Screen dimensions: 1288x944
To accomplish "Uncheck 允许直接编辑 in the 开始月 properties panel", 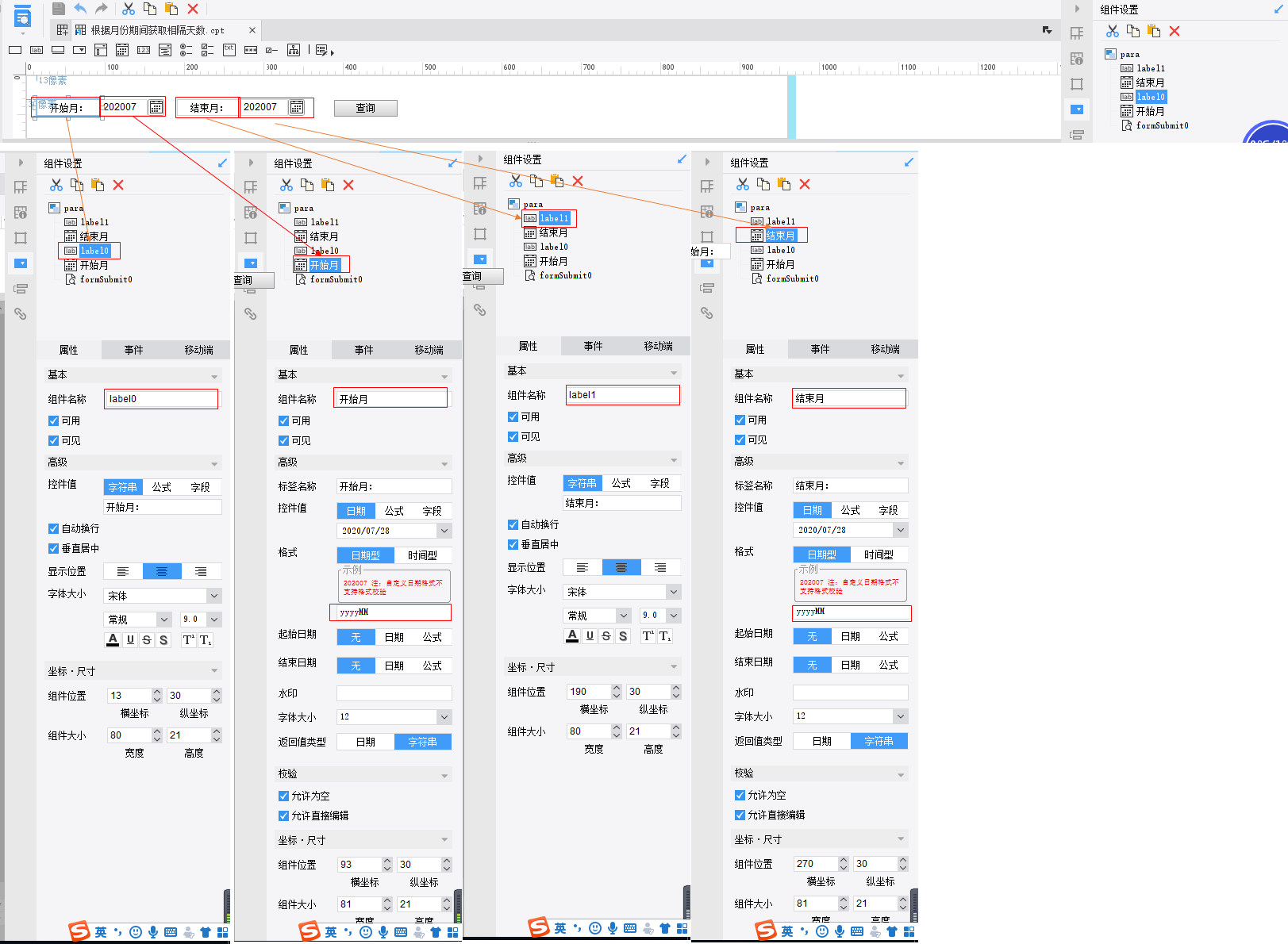I will [284, 816].
